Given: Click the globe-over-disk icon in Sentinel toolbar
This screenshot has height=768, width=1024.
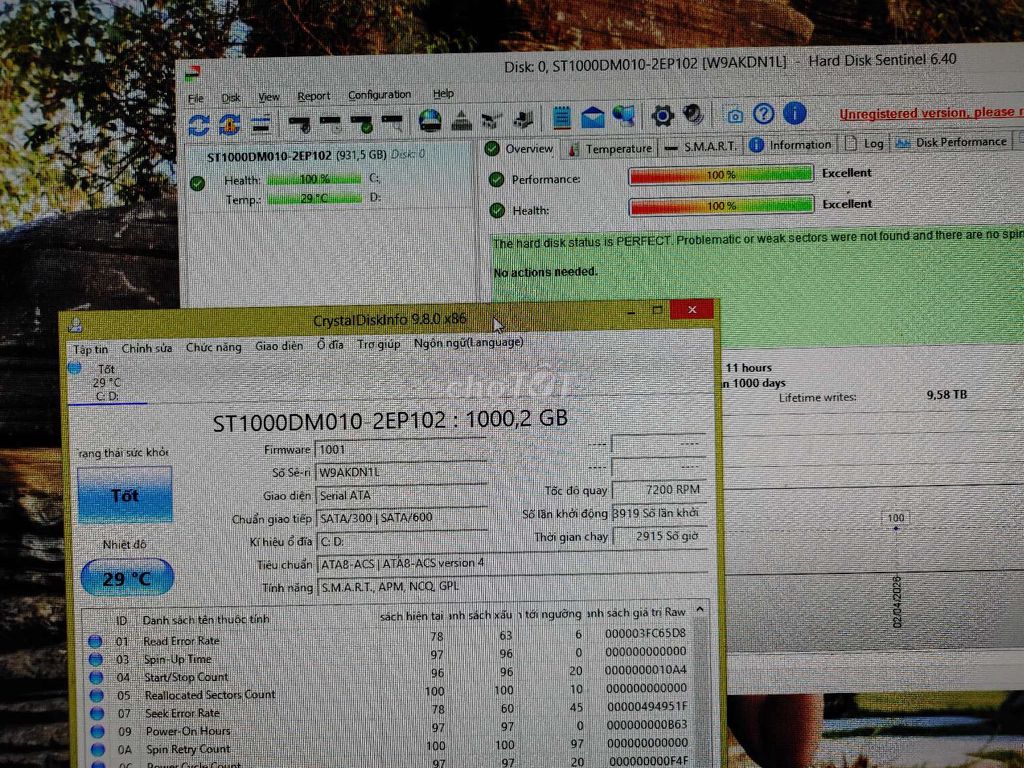Looking at the screenshot, I should (430, 121).
